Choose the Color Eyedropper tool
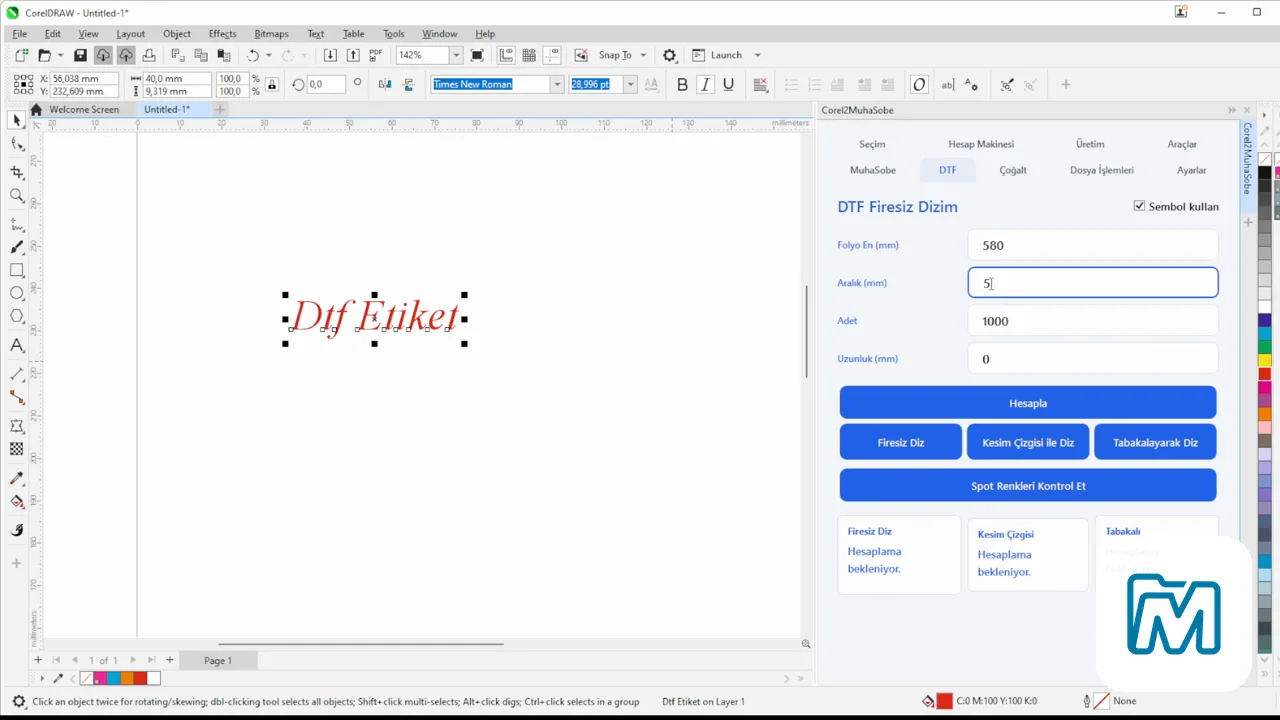 [16, 478]
